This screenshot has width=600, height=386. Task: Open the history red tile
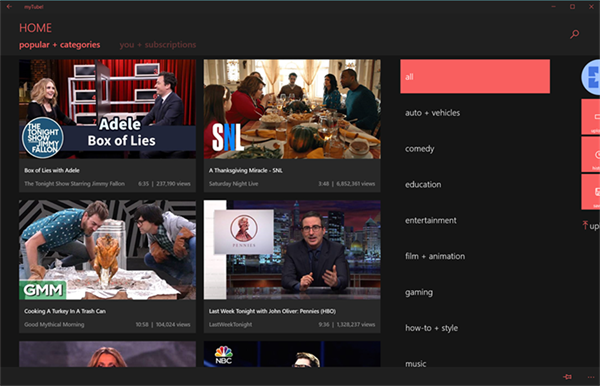pyautogui.click(x=590, y=154)
